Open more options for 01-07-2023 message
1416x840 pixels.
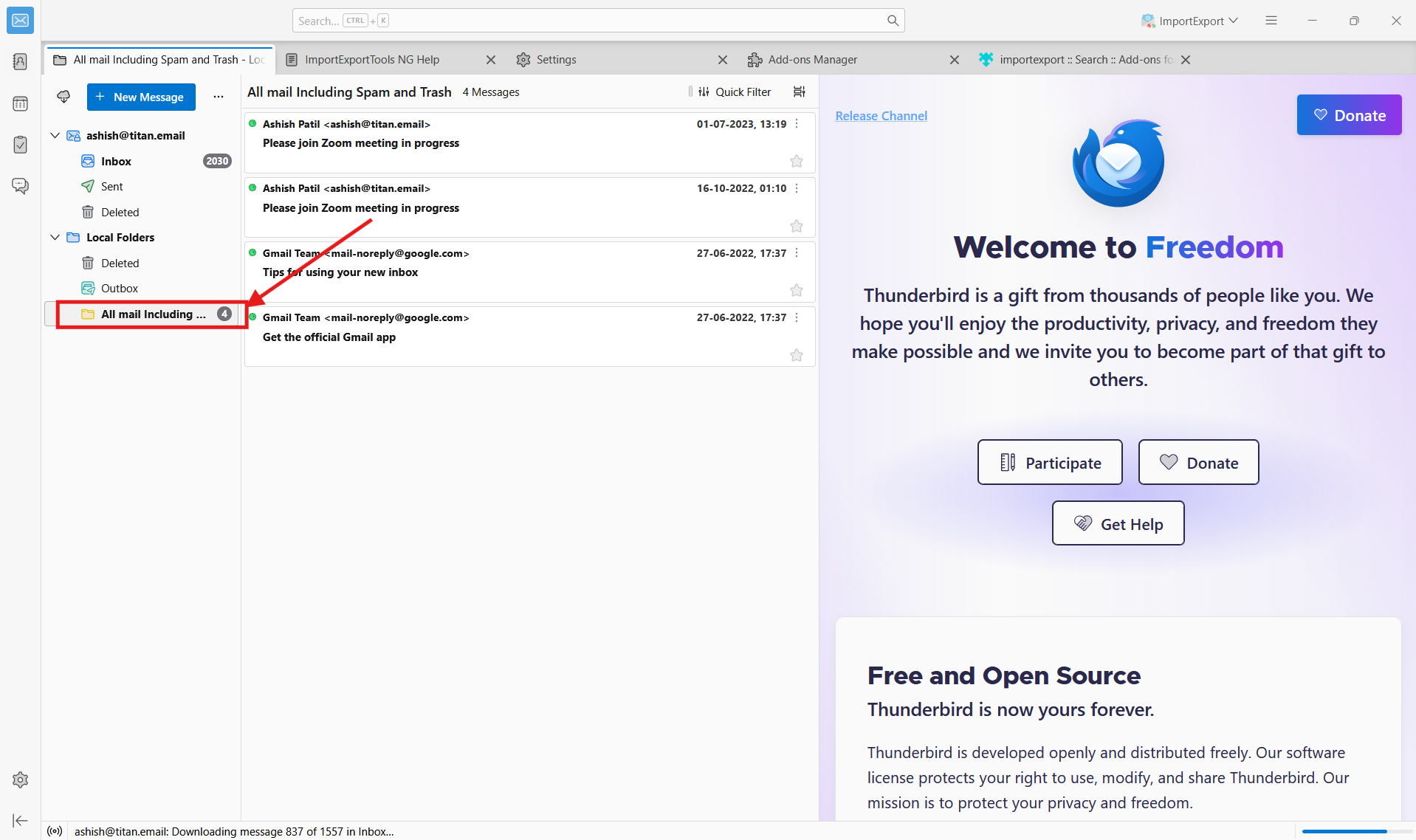[x=797, y=124]
